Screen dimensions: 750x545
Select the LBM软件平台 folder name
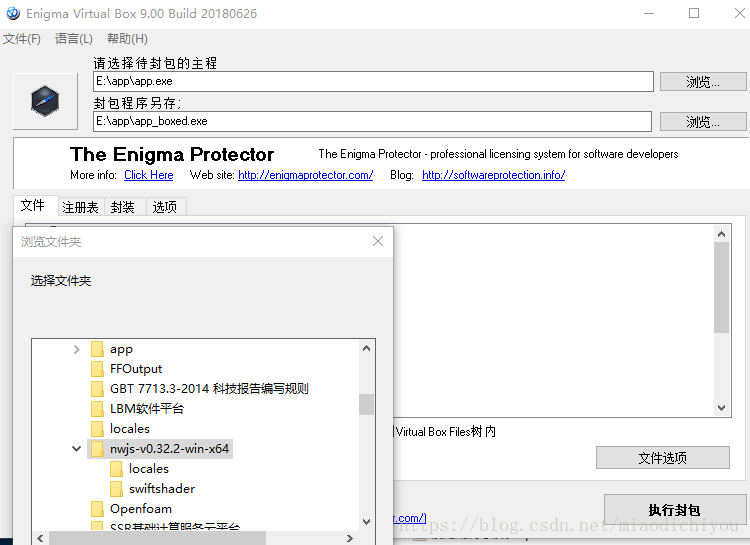[x=147, y=409]
